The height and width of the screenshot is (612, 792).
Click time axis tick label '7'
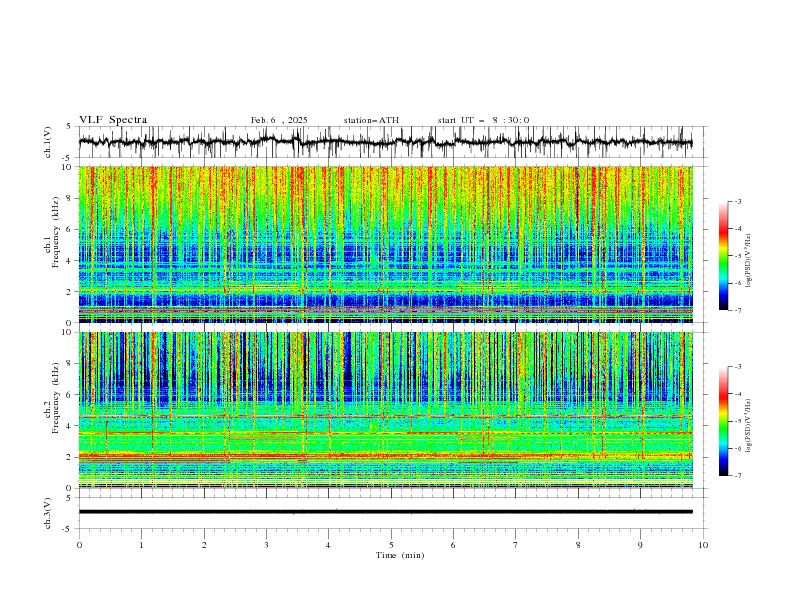pyautogui.click(x=516, y=545)
